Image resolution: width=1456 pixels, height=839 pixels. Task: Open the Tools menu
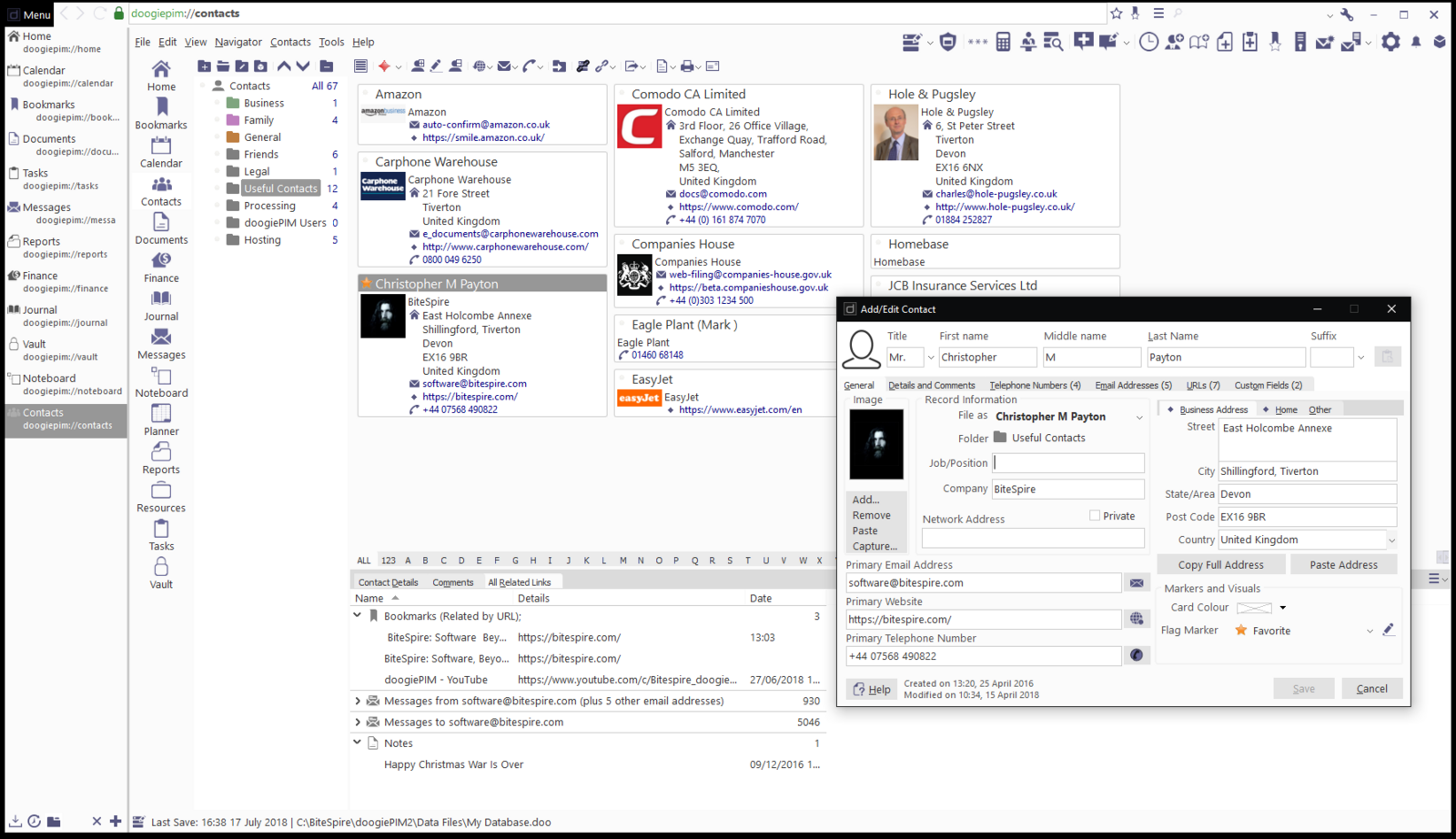click(x=331, y=42)
